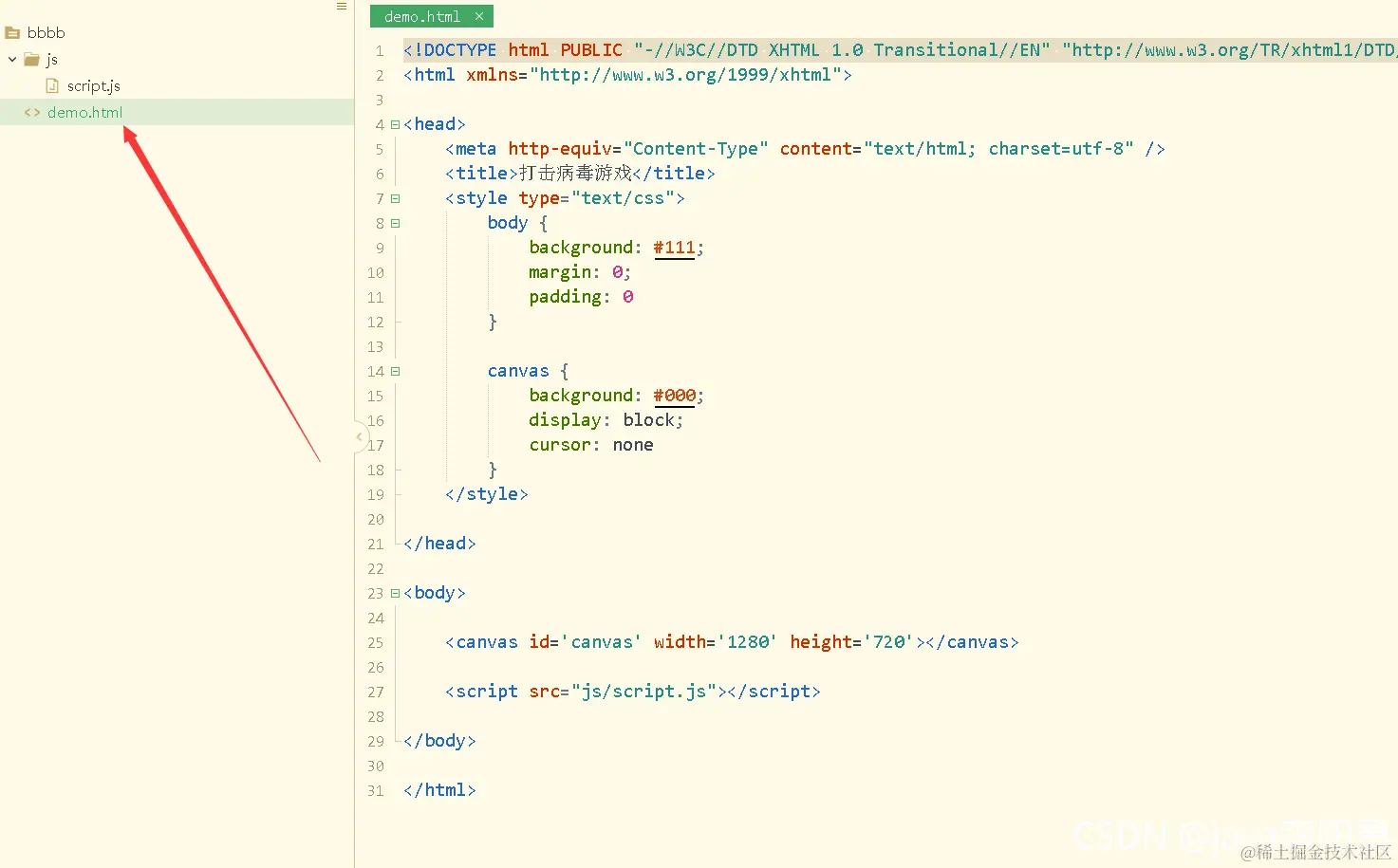Click the xmlns URL on line 2
Screen dimensions: 1398x868
(685, 75)
